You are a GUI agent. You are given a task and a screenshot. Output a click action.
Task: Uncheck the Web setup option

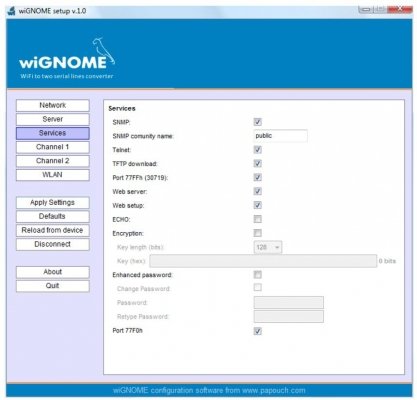[x=258, y=205]
